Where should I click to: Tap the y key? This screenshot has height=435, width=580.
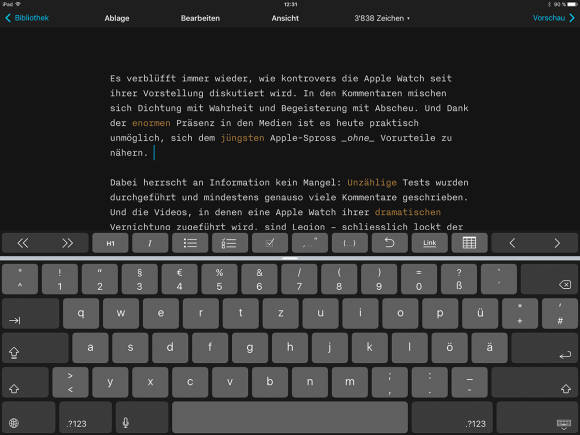[110, 382]
